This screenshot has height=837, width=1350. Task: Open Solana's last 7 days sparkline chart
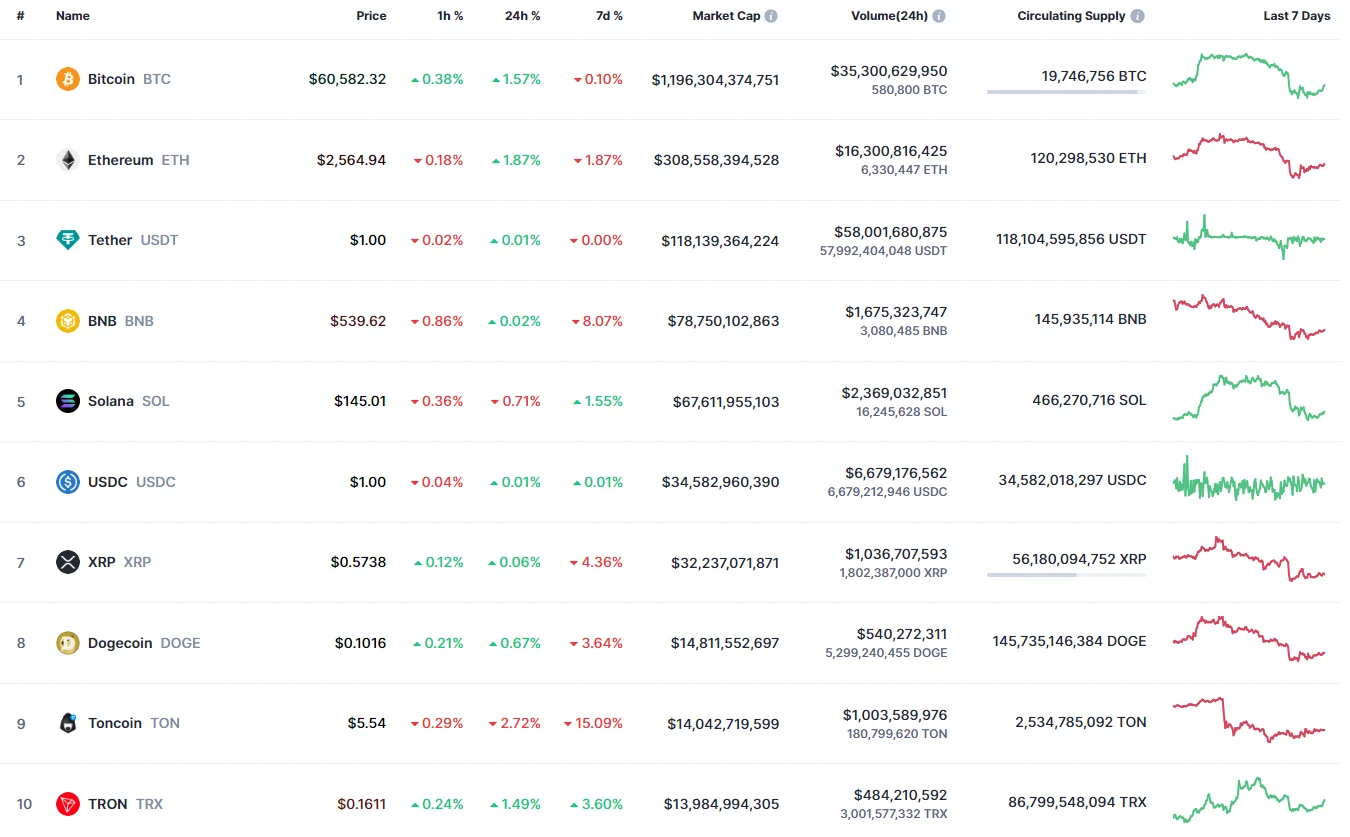pos(1248,397)
